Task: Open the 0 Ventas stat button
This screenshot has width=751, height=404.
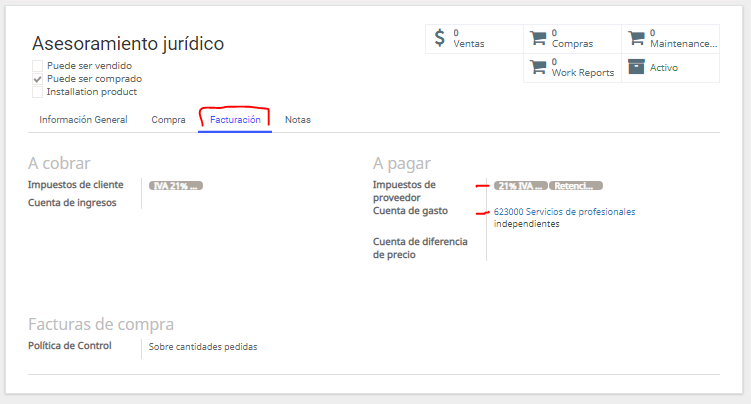Action: [x=474, y=39]
